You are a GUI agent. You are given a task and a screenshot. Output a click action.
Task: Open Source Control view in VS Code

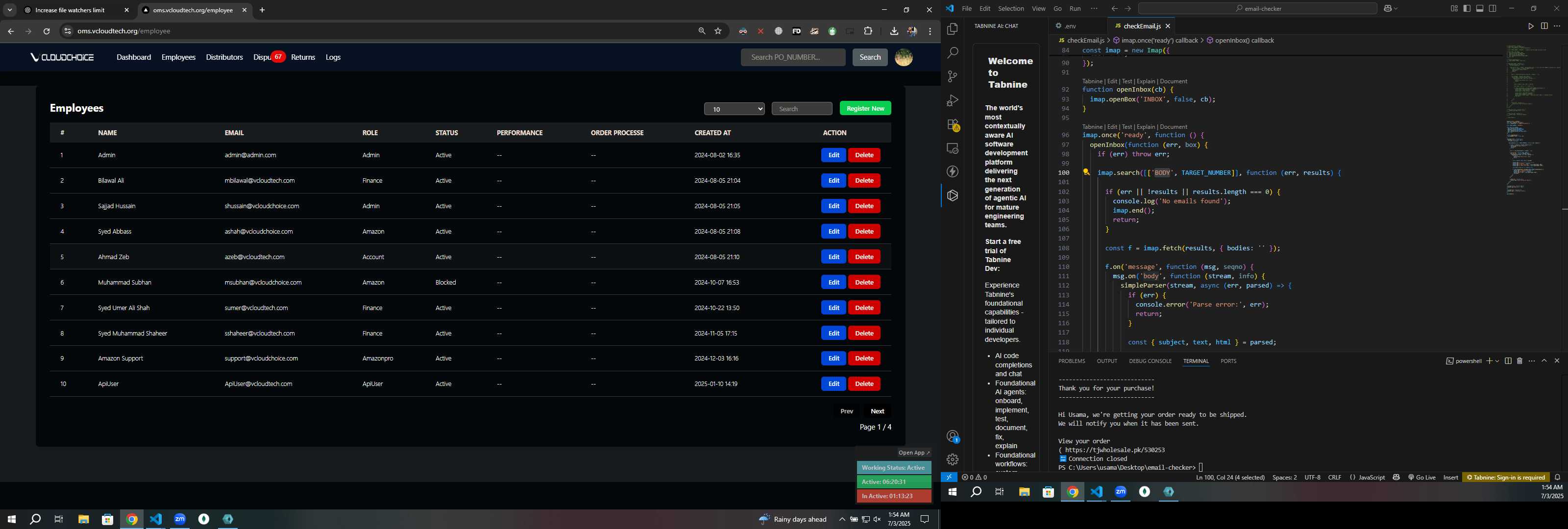pos(953,77)
